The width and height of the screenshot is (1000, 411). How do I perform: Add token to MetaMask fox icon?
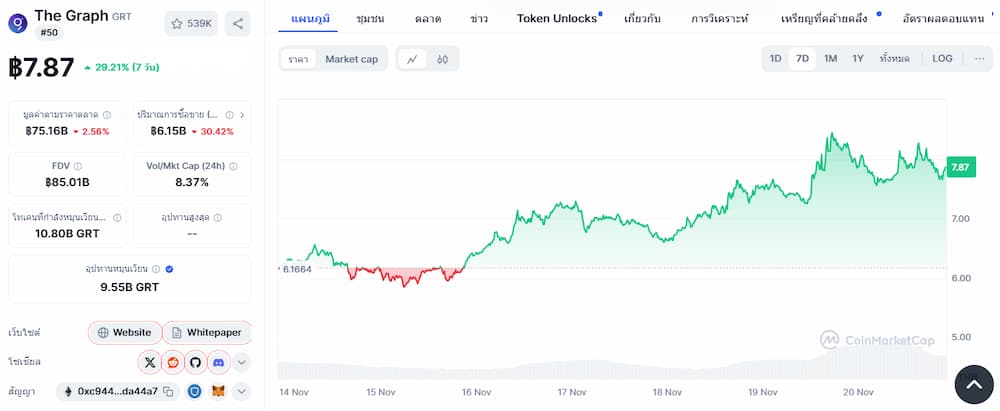[x=219, y=391]
